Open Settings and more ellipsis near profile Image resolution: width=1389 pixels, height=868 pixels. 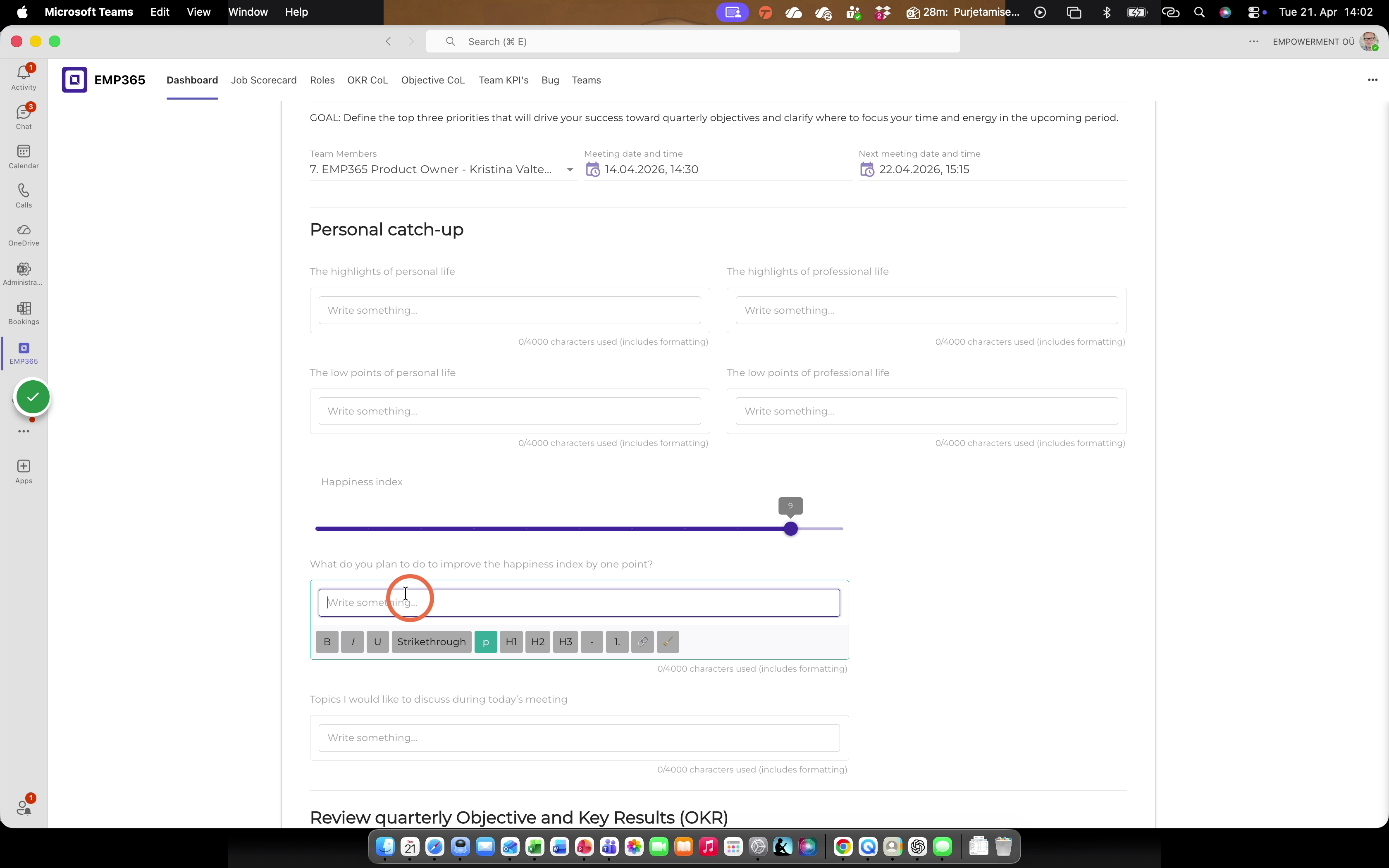(x=1253, y=41)
